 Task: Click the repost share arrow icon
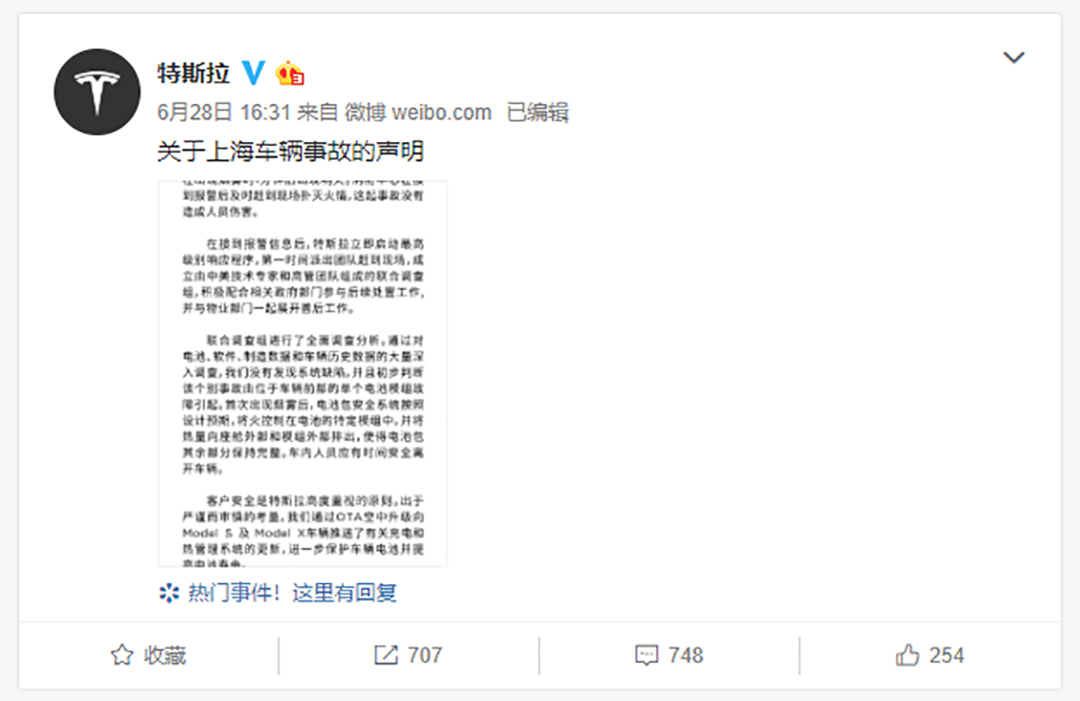386,655
